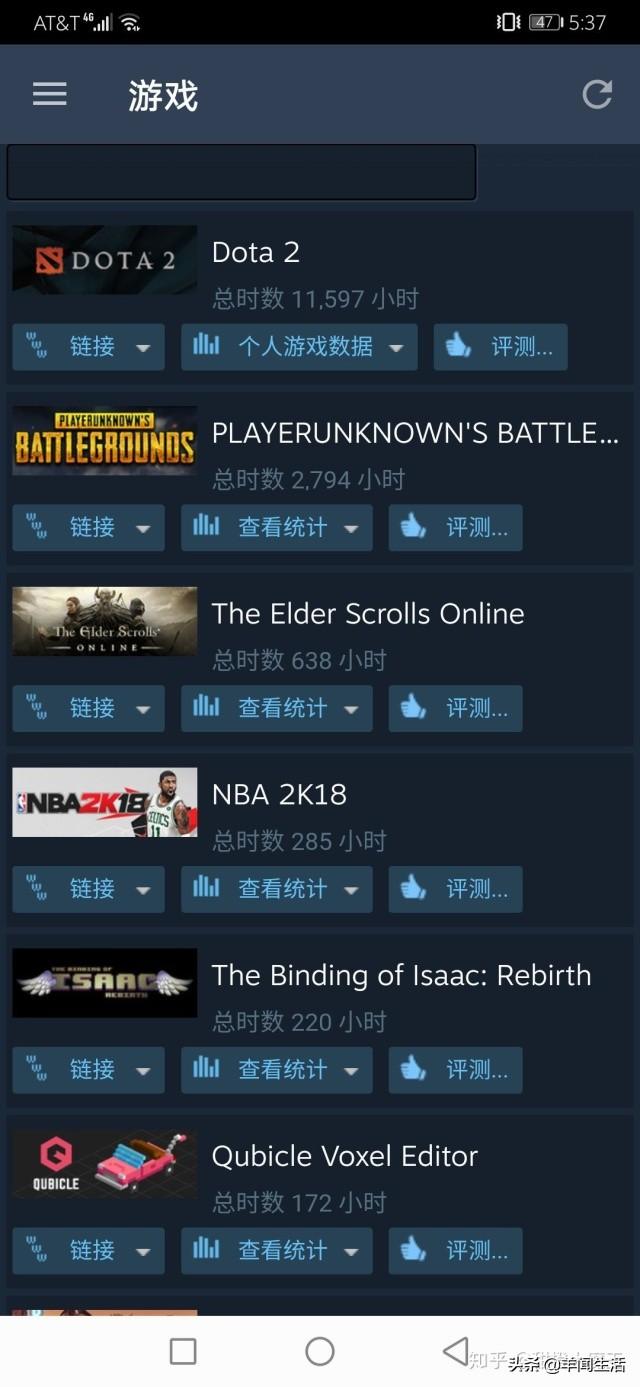Viewport: 640px width, 1387px height.
Task: Click the search field below the header
Action: click(241, 172)
